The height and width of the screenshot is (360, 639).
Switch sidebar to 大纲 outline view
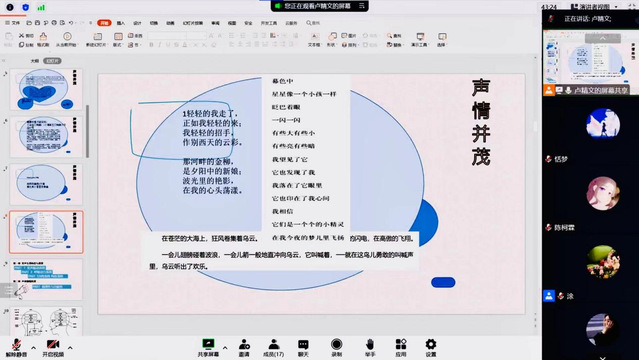point(35,61)
